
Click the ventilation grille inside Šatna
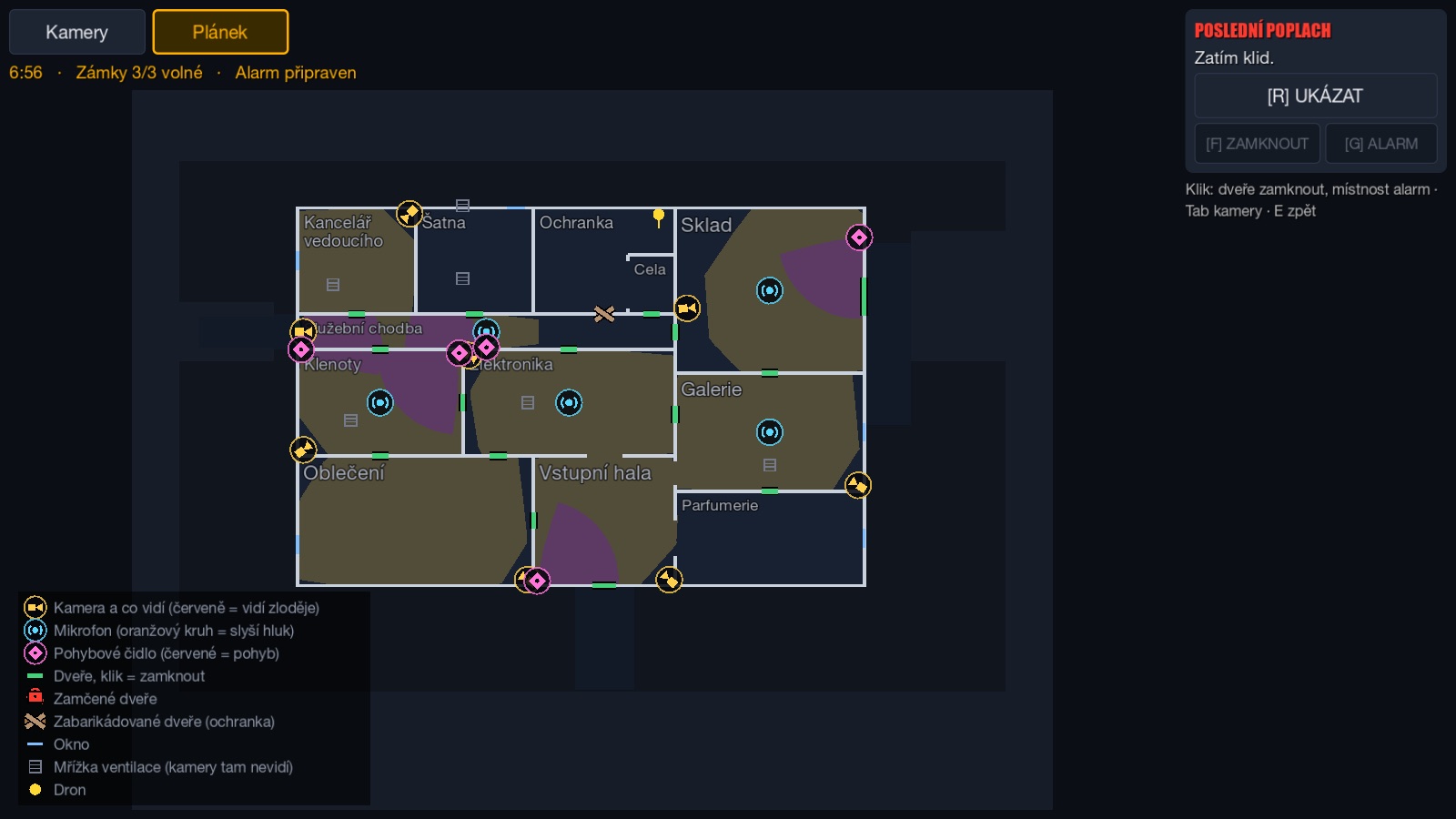click(462, 278)
